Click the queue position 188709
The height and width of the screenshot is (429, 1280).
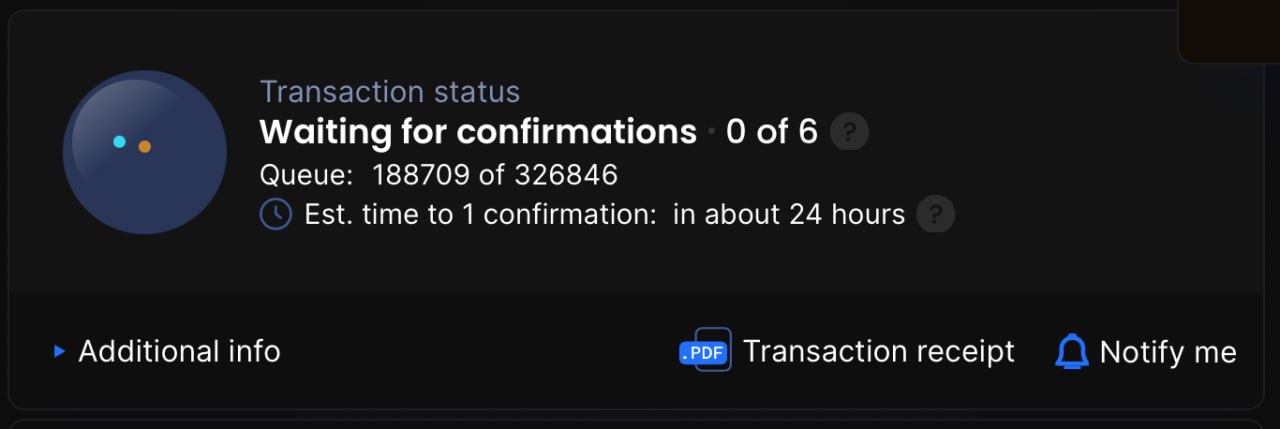pyautogui.click(x=420, y=175)
